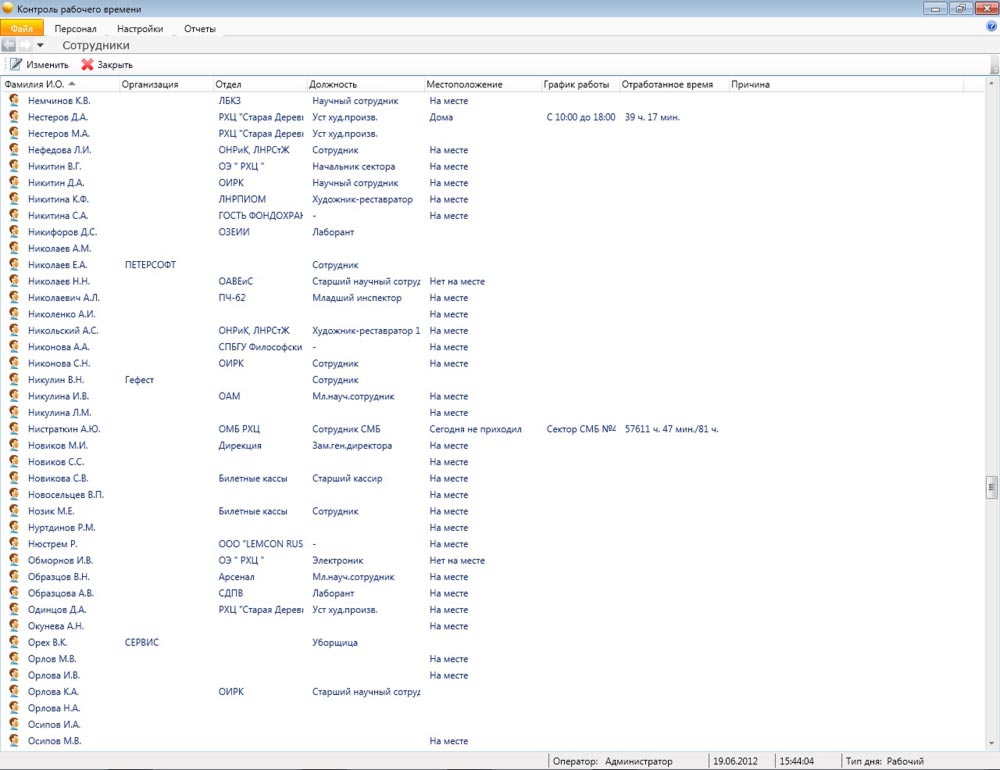Expand the toolbar overflow options at right edge
Screen dimensions: 1000x770
(994, 65)
